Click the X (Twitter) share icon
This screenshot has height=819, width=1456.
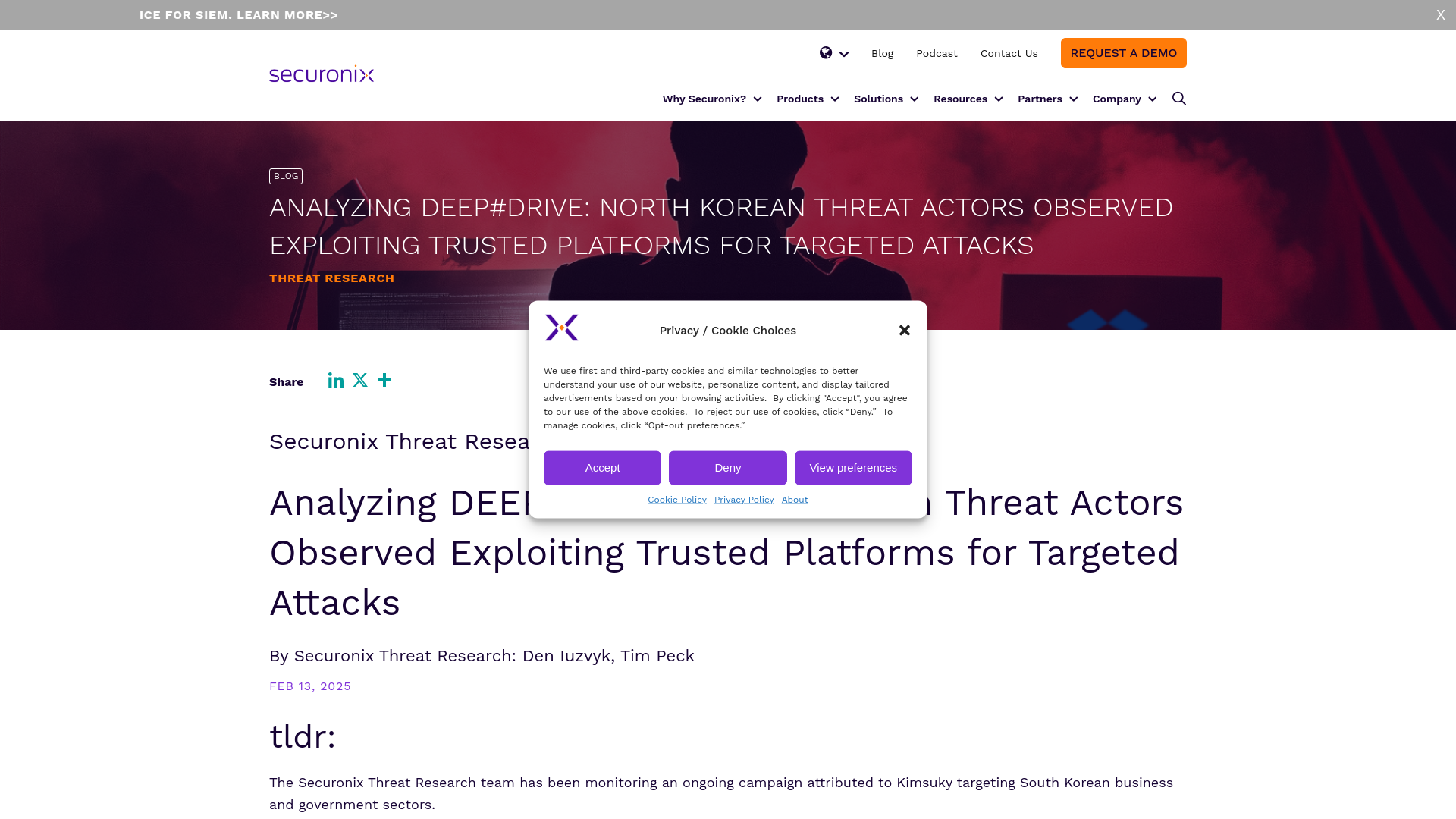tap(360, 380)
